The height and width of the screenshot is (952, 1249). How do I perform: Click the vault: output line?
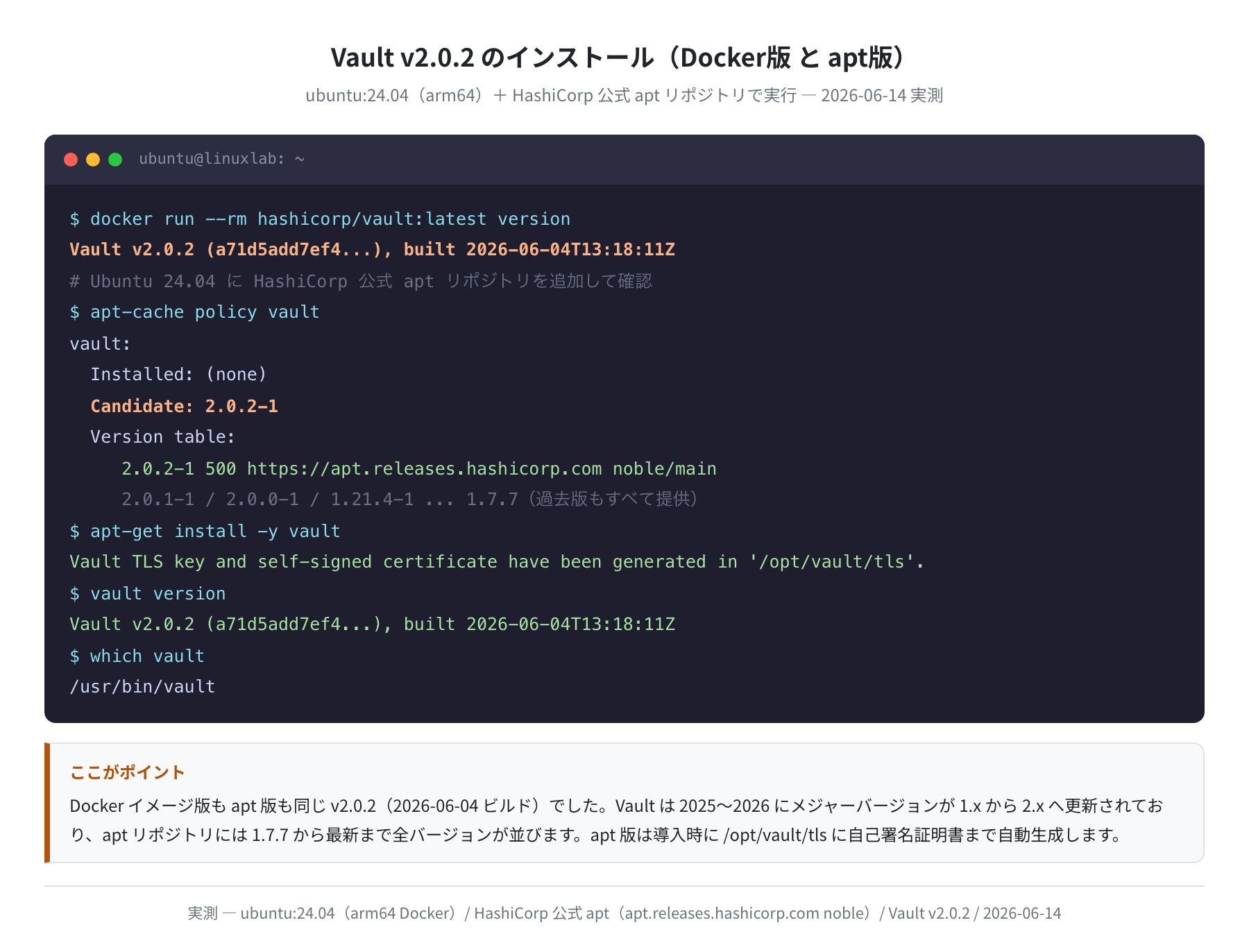click(x=100, y=343)
